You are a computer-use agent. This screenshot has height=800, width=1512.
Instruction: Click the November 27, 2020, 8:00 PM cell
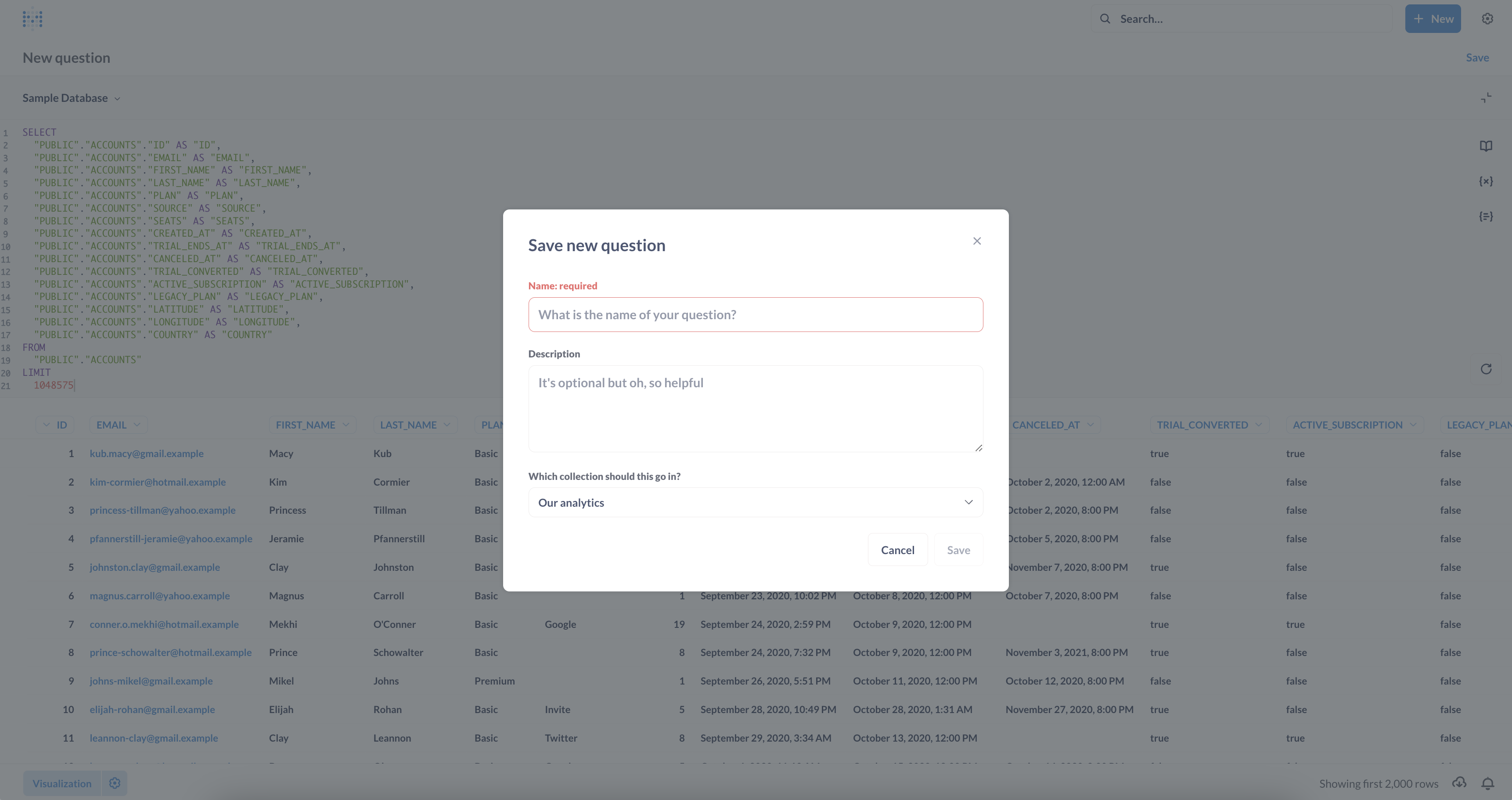pos(1069,710)
